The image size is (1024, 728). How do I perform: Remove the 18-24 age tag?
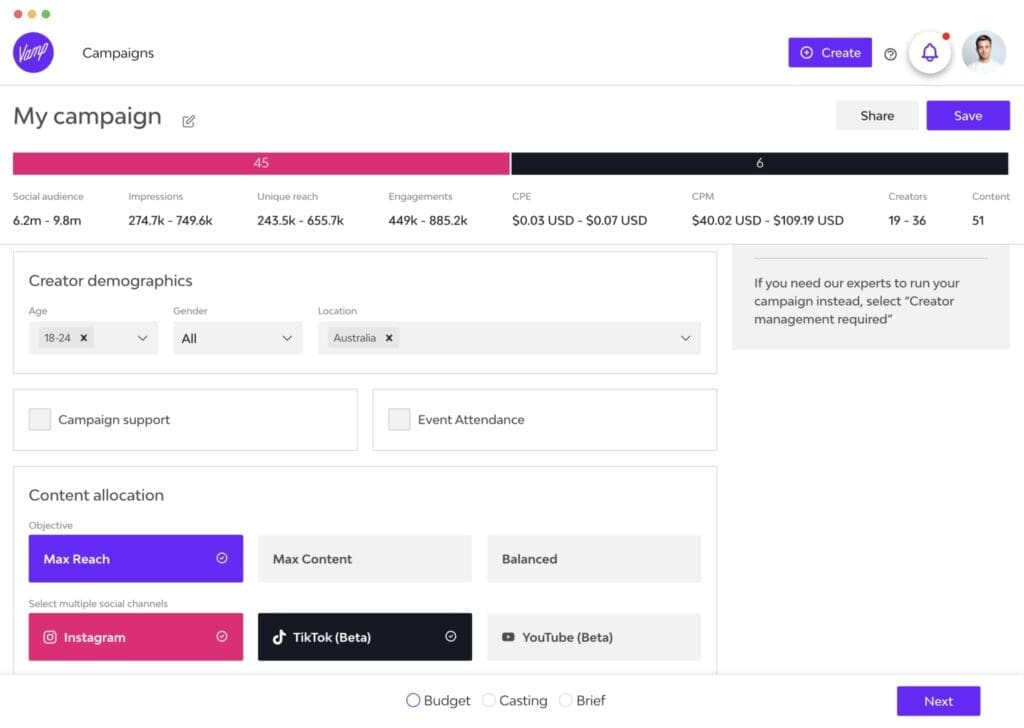coord(84,338)
